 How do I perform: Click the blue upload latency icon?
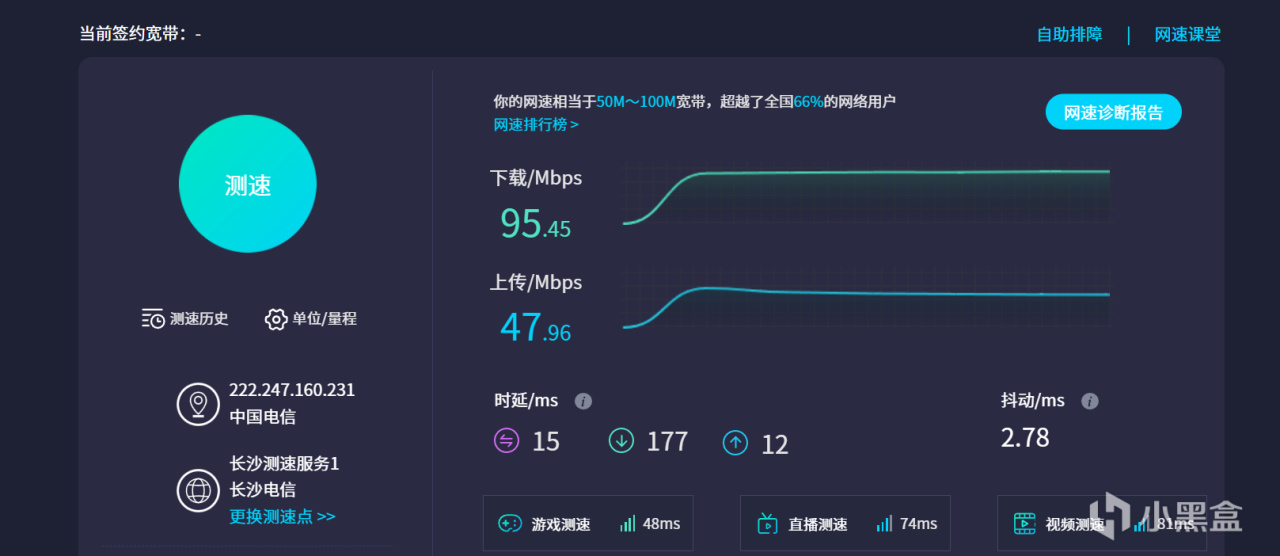[x=735, y=442]
